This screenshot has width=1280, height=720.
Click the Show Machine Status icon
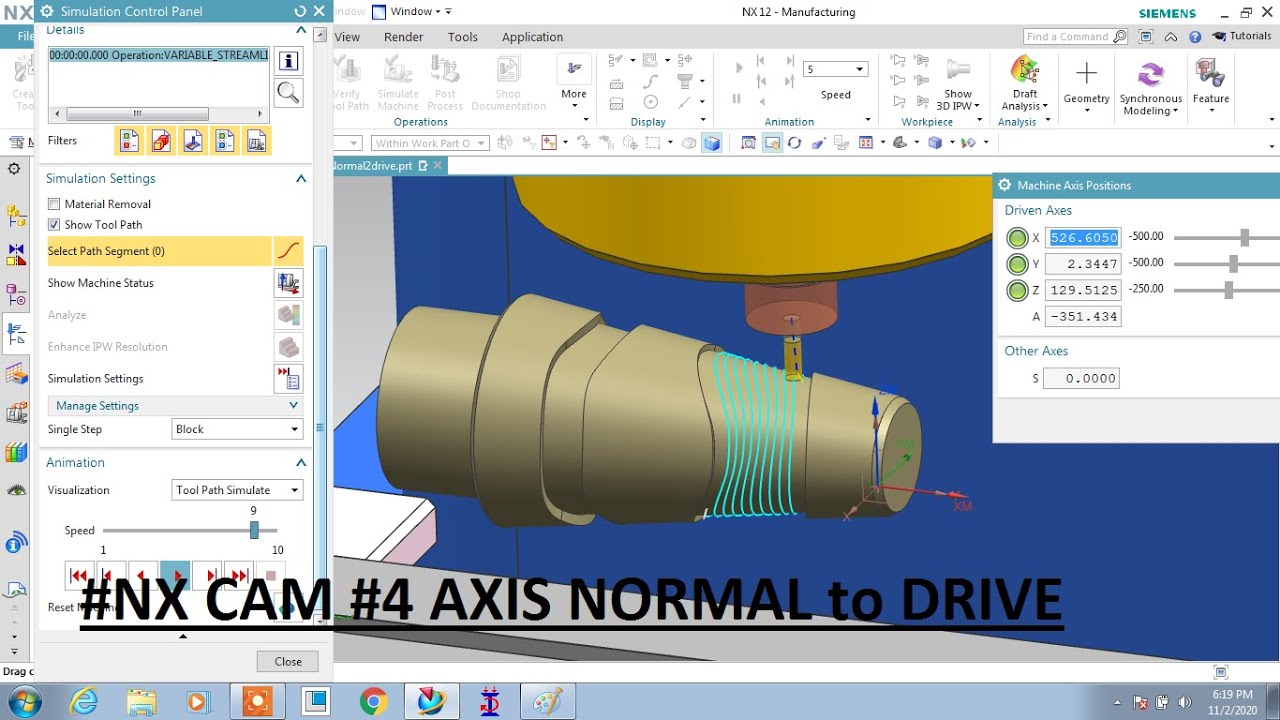[x=288, y=283]
